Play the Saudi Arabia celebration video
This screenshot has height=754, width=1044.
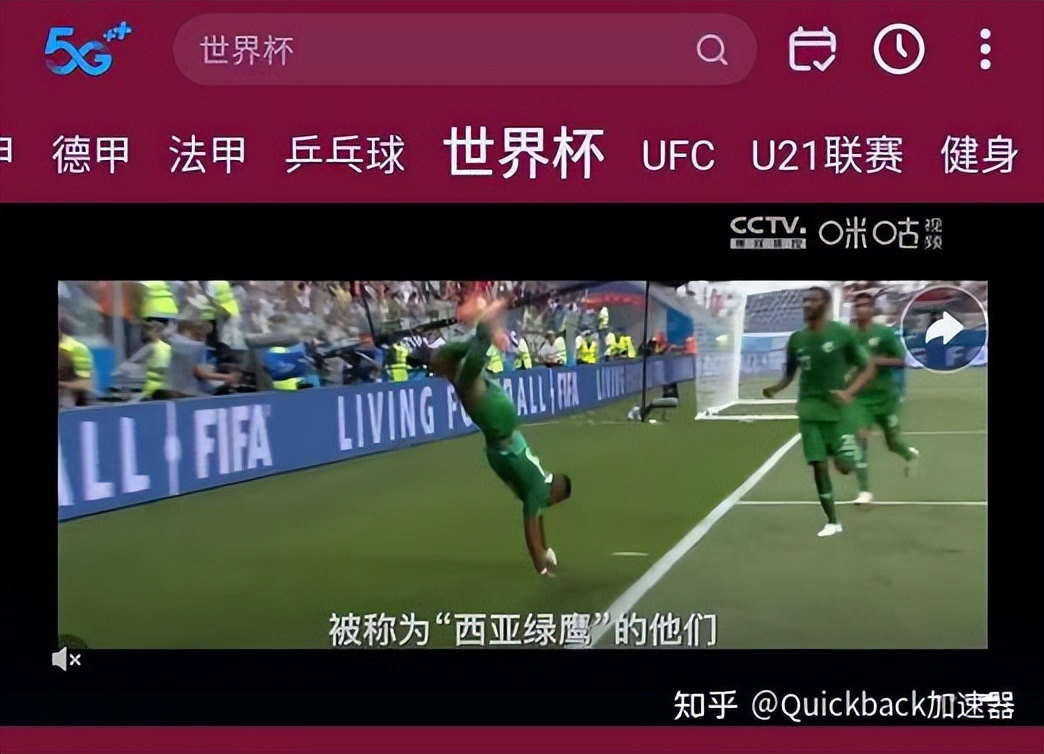coord(523,464)
